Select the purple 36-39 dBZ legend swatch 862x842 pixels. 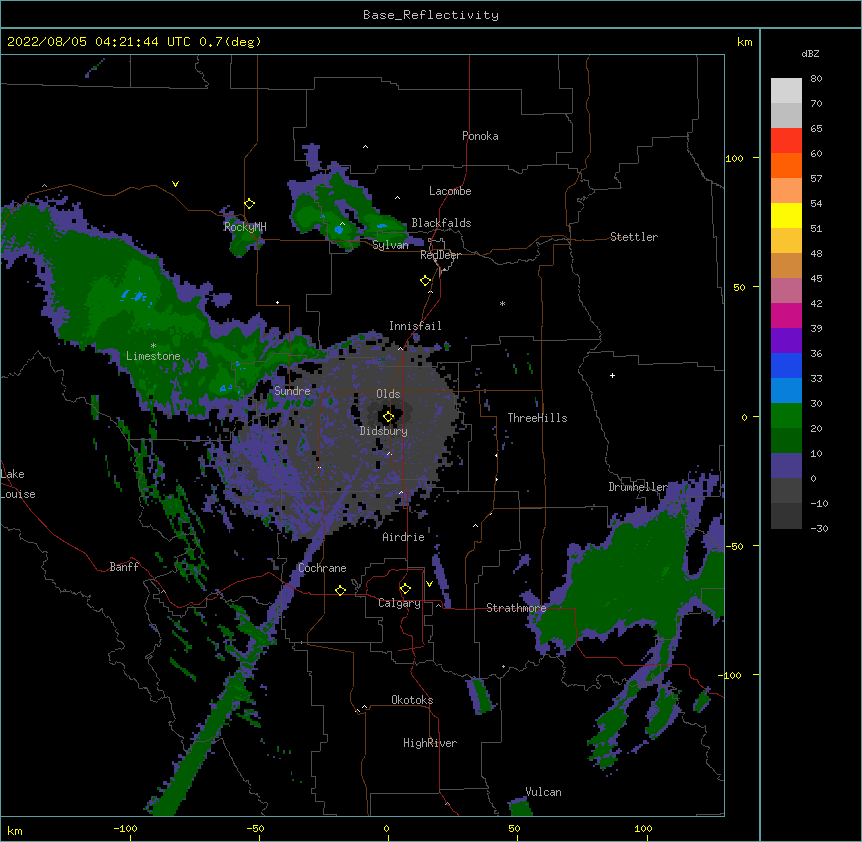pos(786,341)
